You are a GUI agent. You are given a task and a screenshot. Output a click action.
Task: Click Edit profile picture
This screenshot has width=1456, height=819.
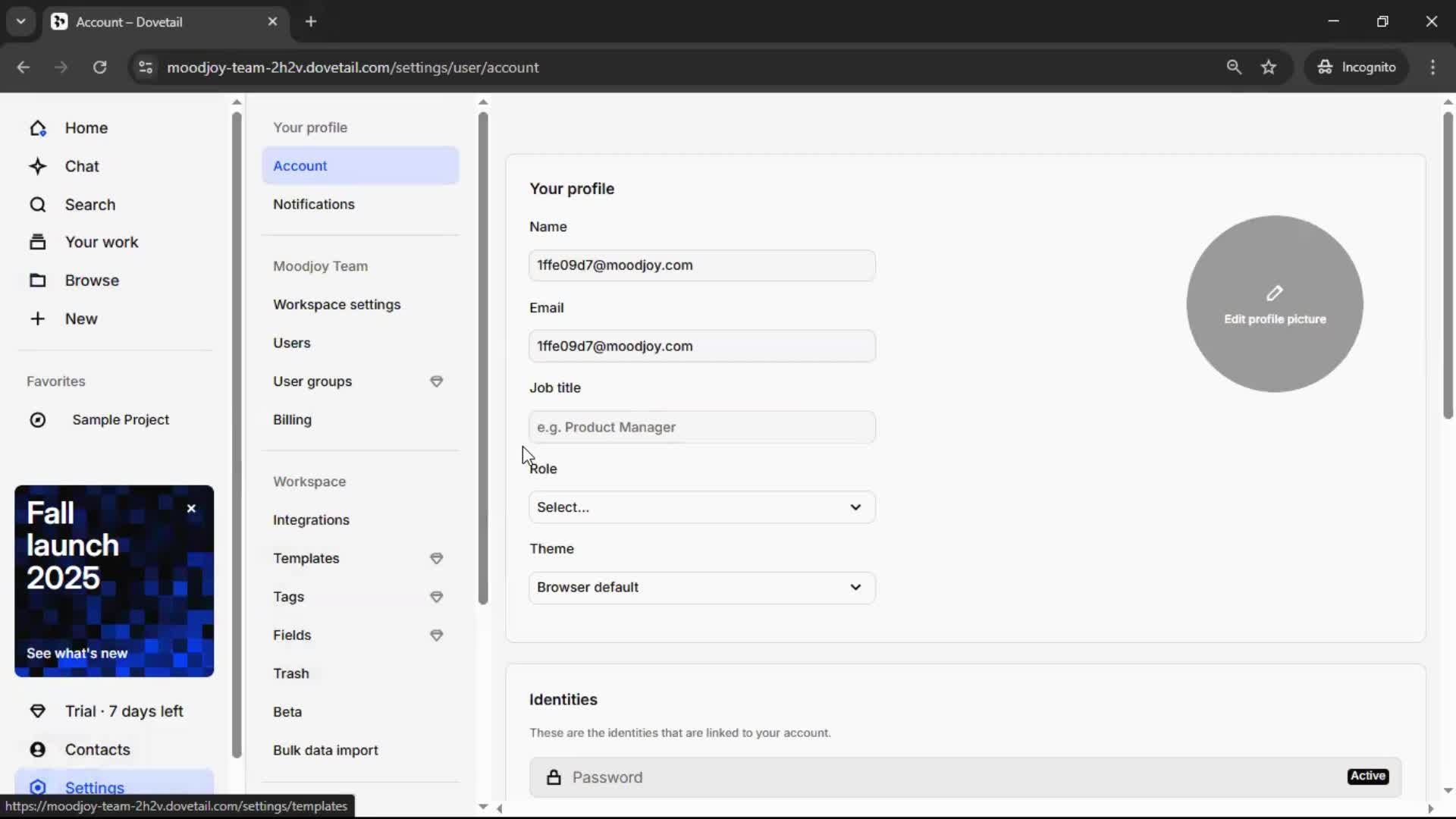click(x=1274, y=304)
